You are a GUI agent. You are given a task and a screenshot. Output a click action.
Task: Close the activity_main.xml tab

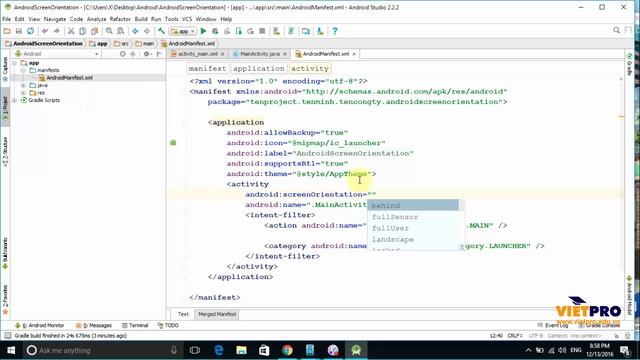pyautogui.click(x=222, y=54)
